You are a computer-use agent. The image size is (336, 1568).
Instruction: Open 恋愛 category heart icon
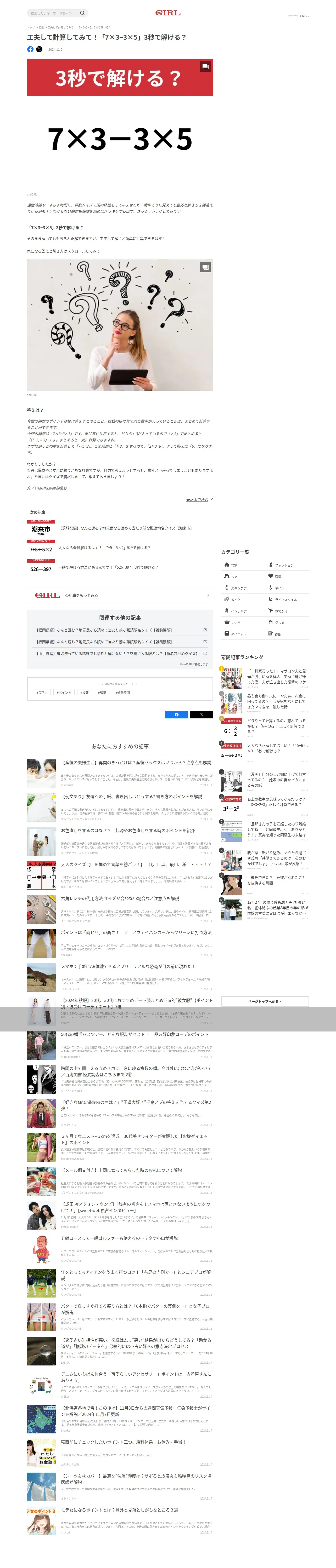coord(271,577)
